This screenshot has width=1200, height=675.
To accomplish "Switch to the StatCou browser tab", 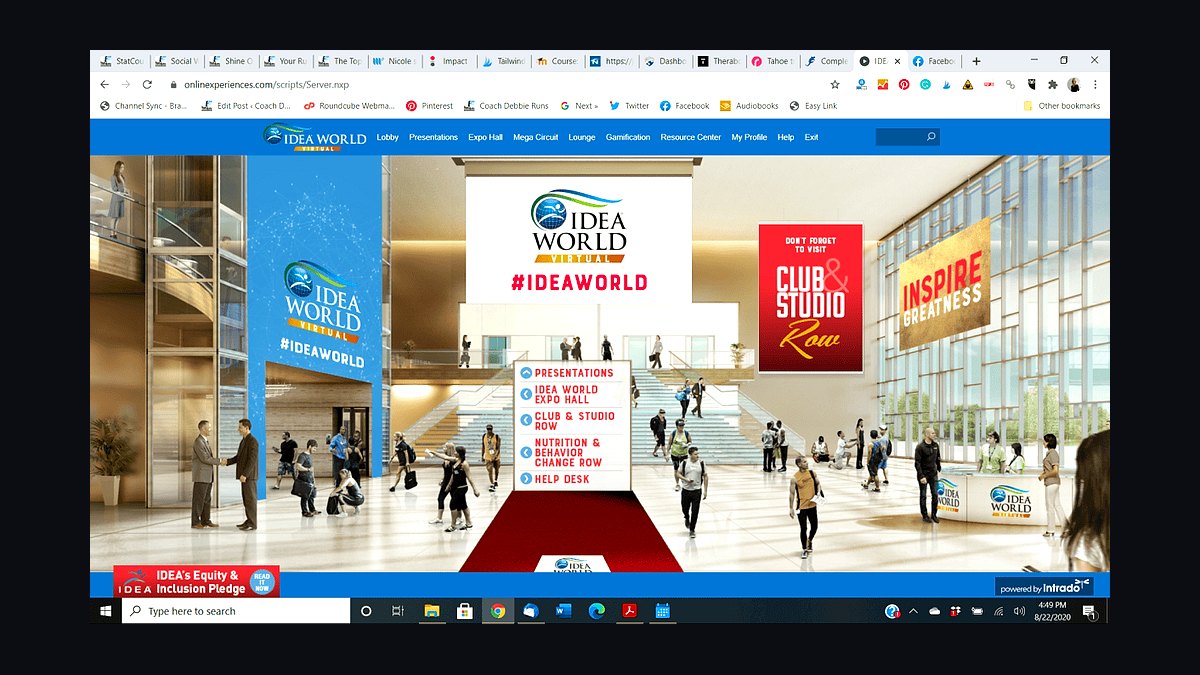I will (123, 61).
